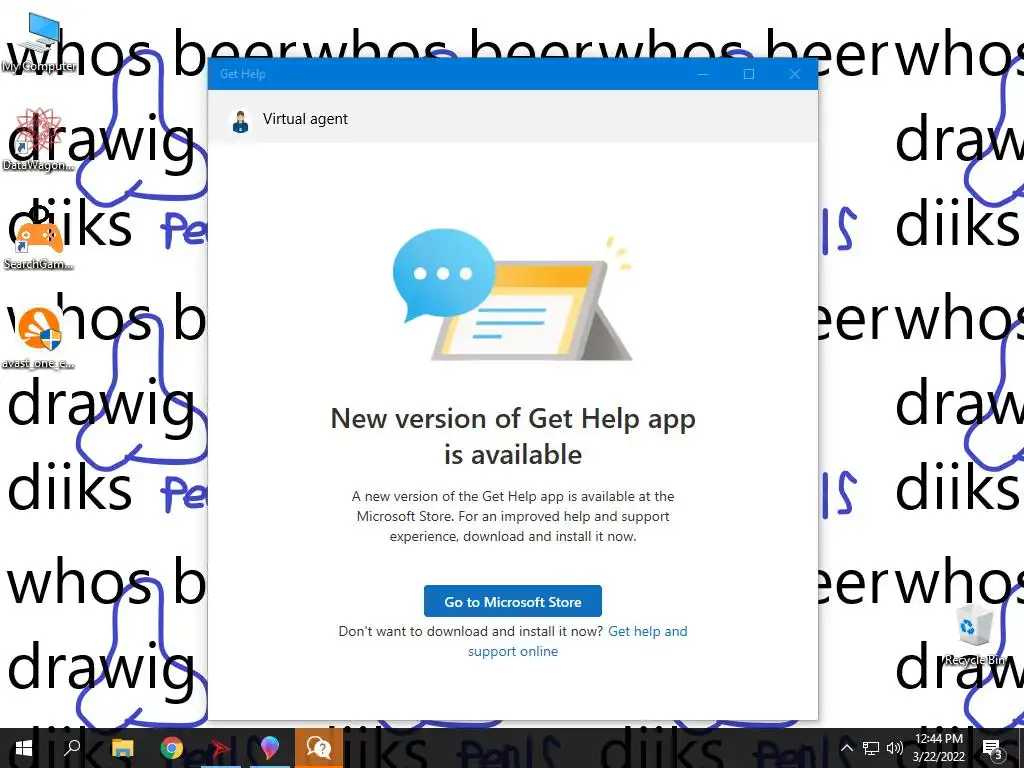Select the Get Help taskbar icon
This screenshot has height=768, width=1024.
319,748
